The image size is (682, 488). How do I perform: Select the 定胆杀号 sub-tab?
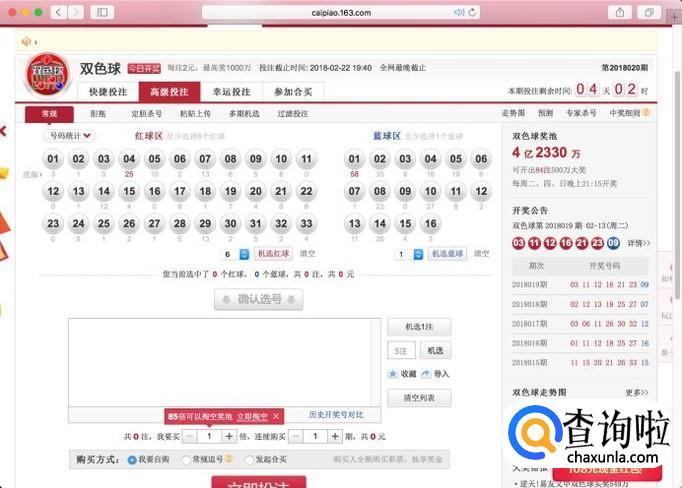(147, 114)
